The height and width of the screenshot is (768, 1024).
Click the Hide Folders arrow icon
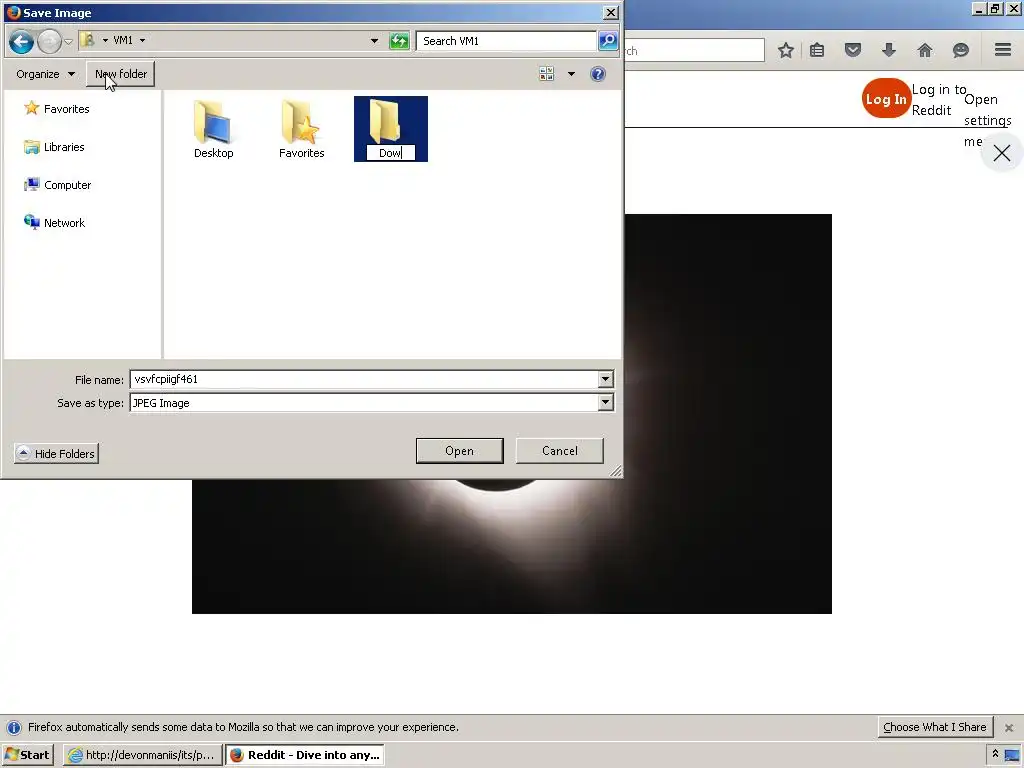coord(24,453)
